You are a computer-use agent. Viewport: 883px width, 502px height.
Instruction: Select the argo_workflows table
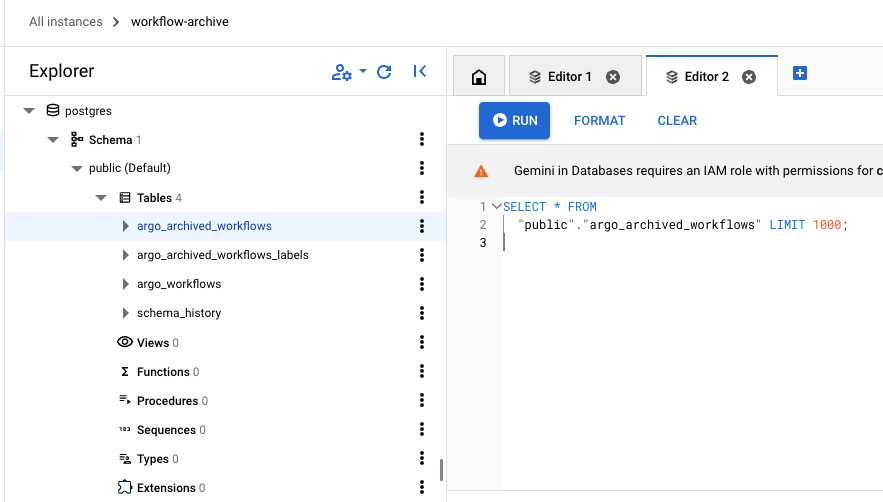[179, 284]
